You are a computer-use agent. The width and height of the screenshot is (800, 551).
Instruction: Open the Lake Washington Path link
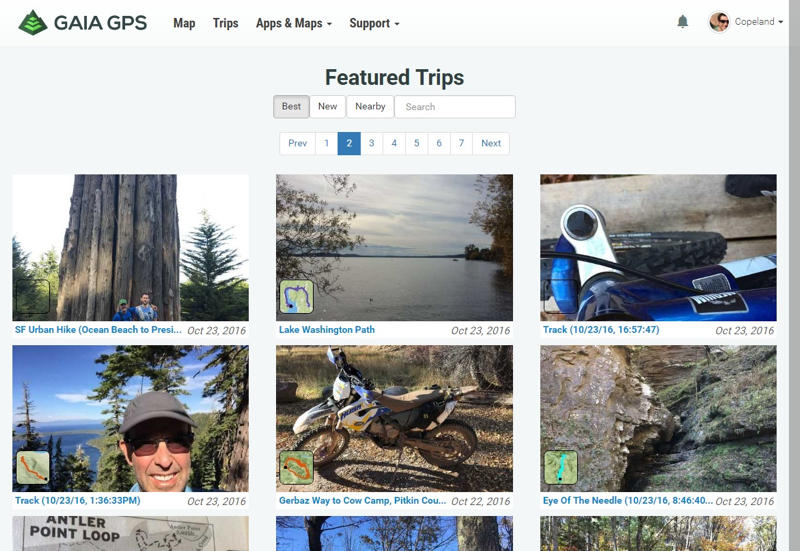pyautogui.click(x=327, y=330)
